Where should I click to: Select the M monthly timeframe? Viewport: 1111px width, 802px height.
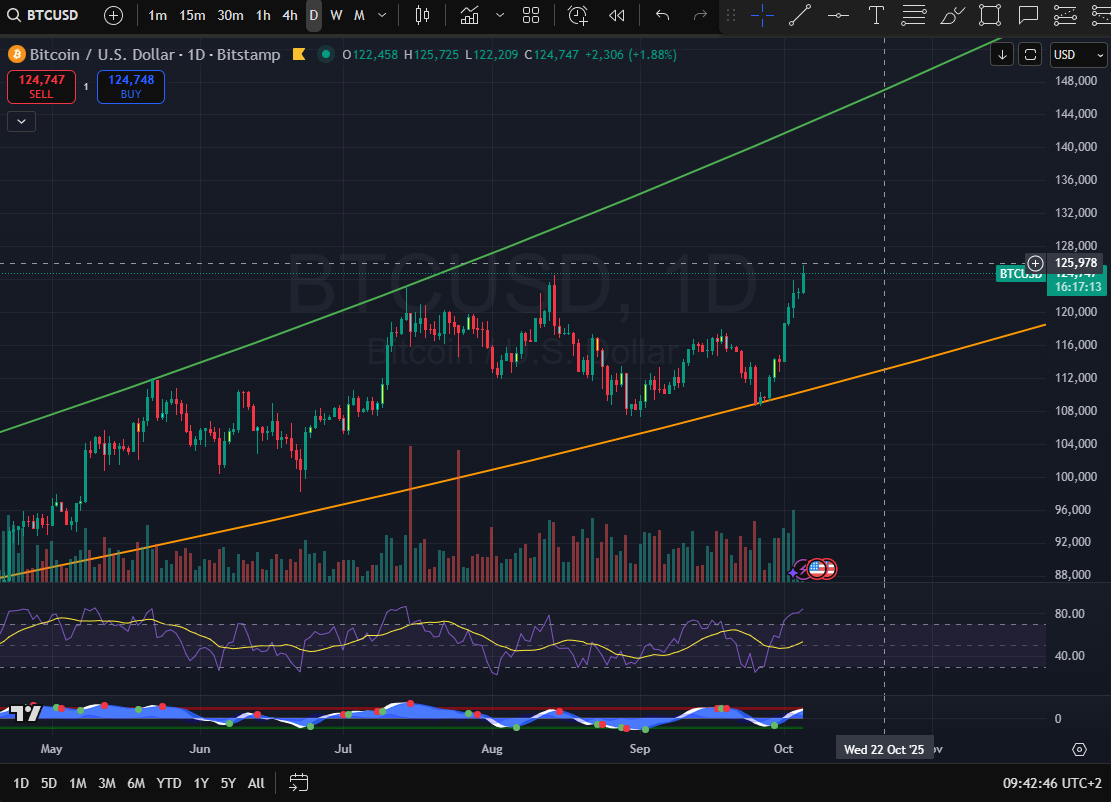[x=359, y=15]
